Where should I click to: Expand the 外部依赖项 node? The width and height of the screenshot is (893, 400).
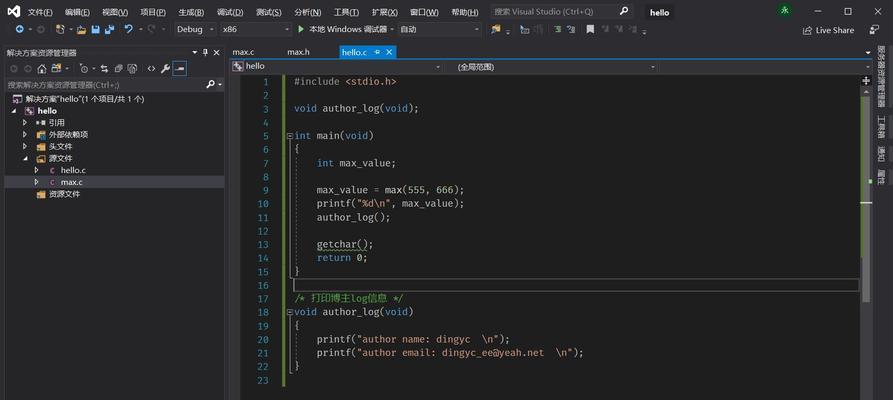pos(25,134)
